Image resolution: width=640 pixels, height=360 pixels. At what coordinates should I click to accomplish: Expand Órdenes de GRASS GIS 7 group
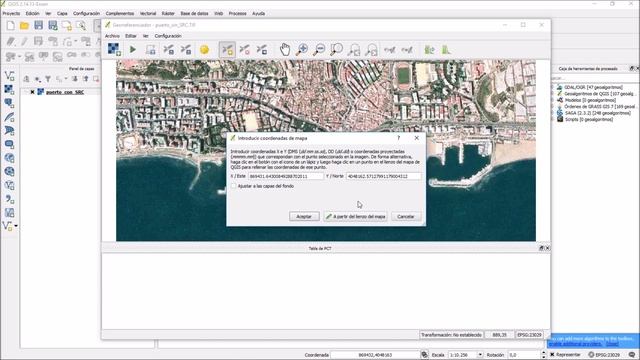pos(553,107)
